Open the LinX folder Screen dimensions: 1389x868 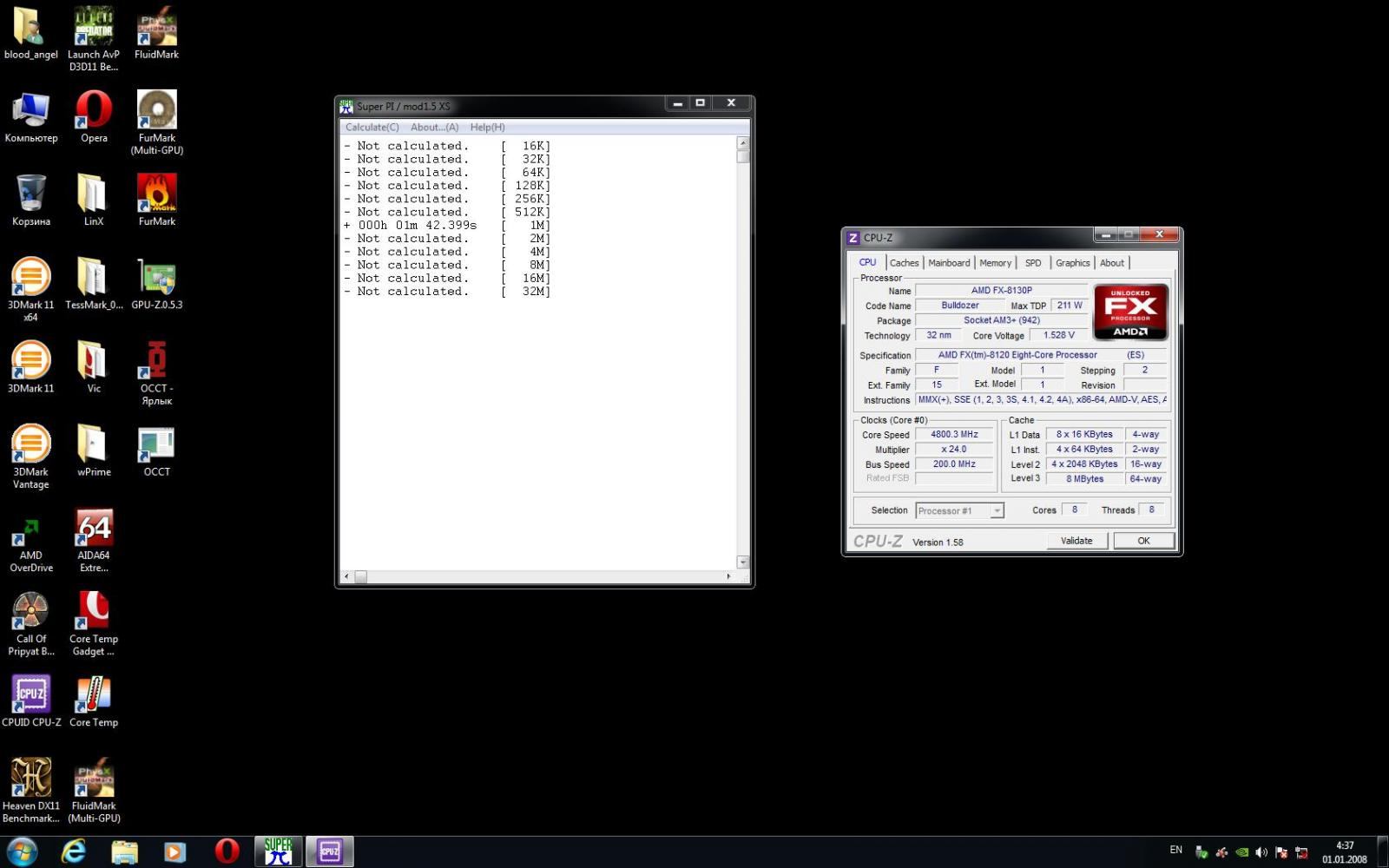click(94, 201)
